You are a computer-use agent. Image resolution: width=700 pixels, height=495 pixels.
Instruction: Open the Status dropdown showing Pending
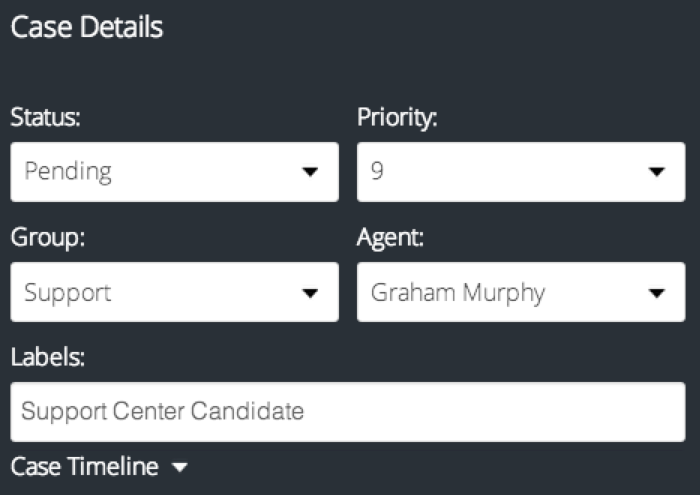point(174,172)
